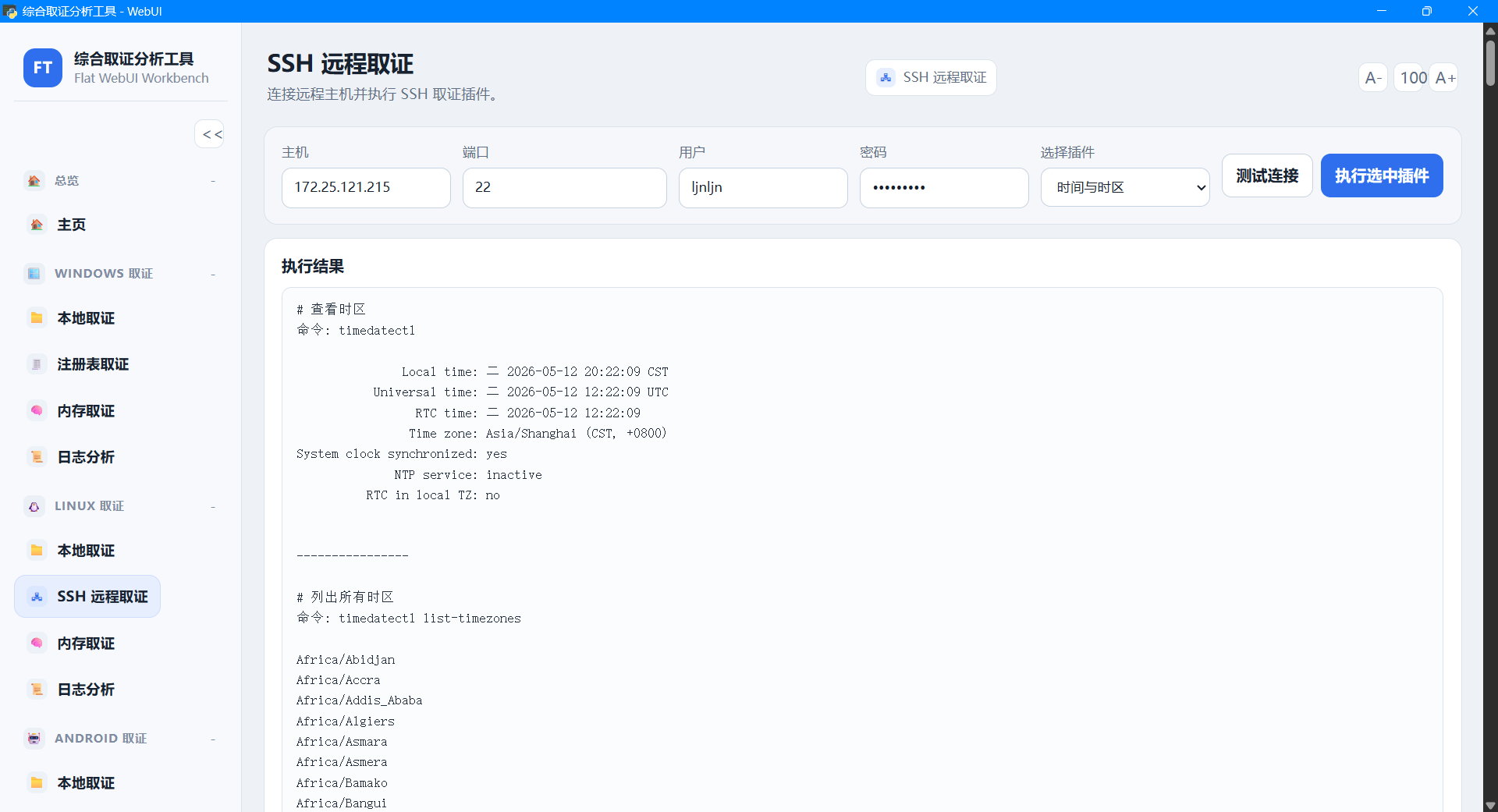Select SSH 远程取证 in sidebar
This screenshot has height=812, width=1498.
tap(87, 597)
